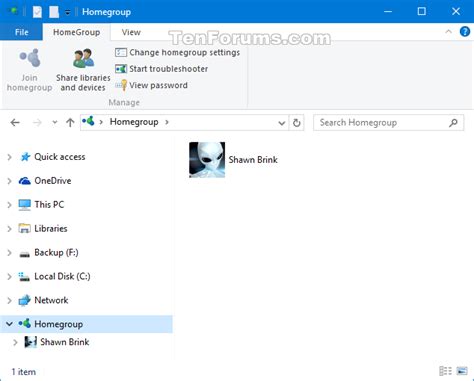Collapse the Homegroup tree node
The image size is (474, 381).
pyautogui.click(x=9, y=324)
